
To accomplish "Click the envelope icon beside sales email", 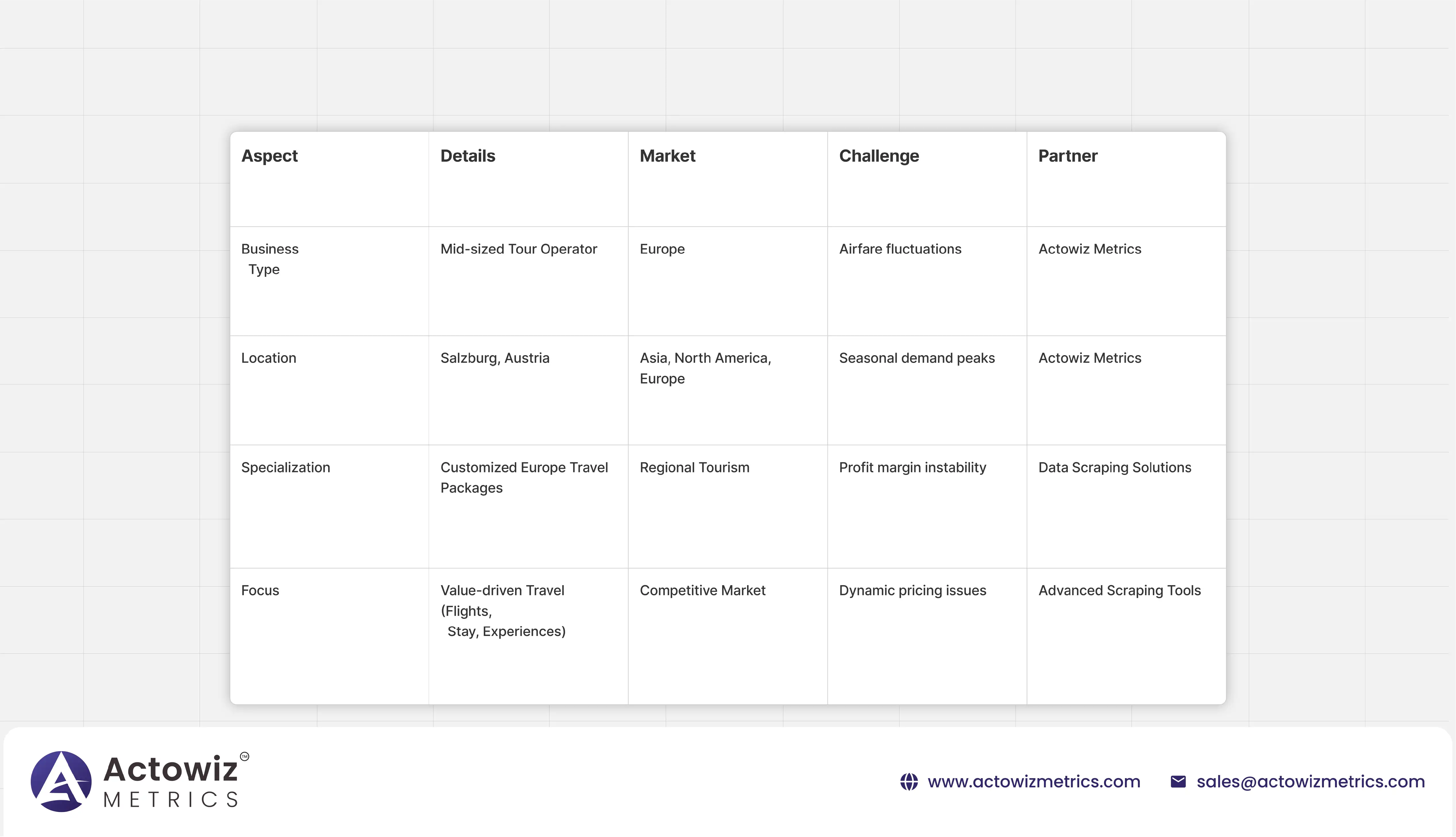I will point(1178,782).
